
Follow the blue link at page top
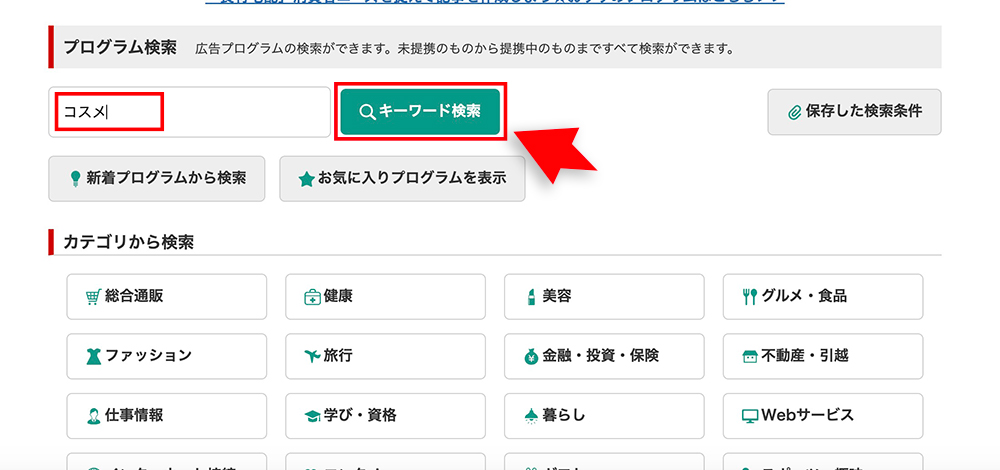pos(495,2)
